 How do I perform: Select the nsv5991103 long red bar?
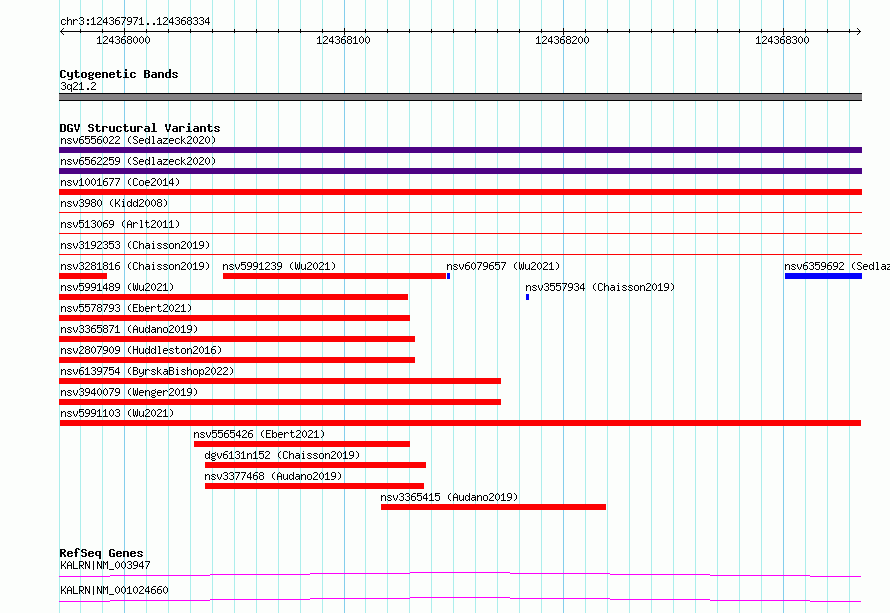pyautogui.click(x=460, y=423)
